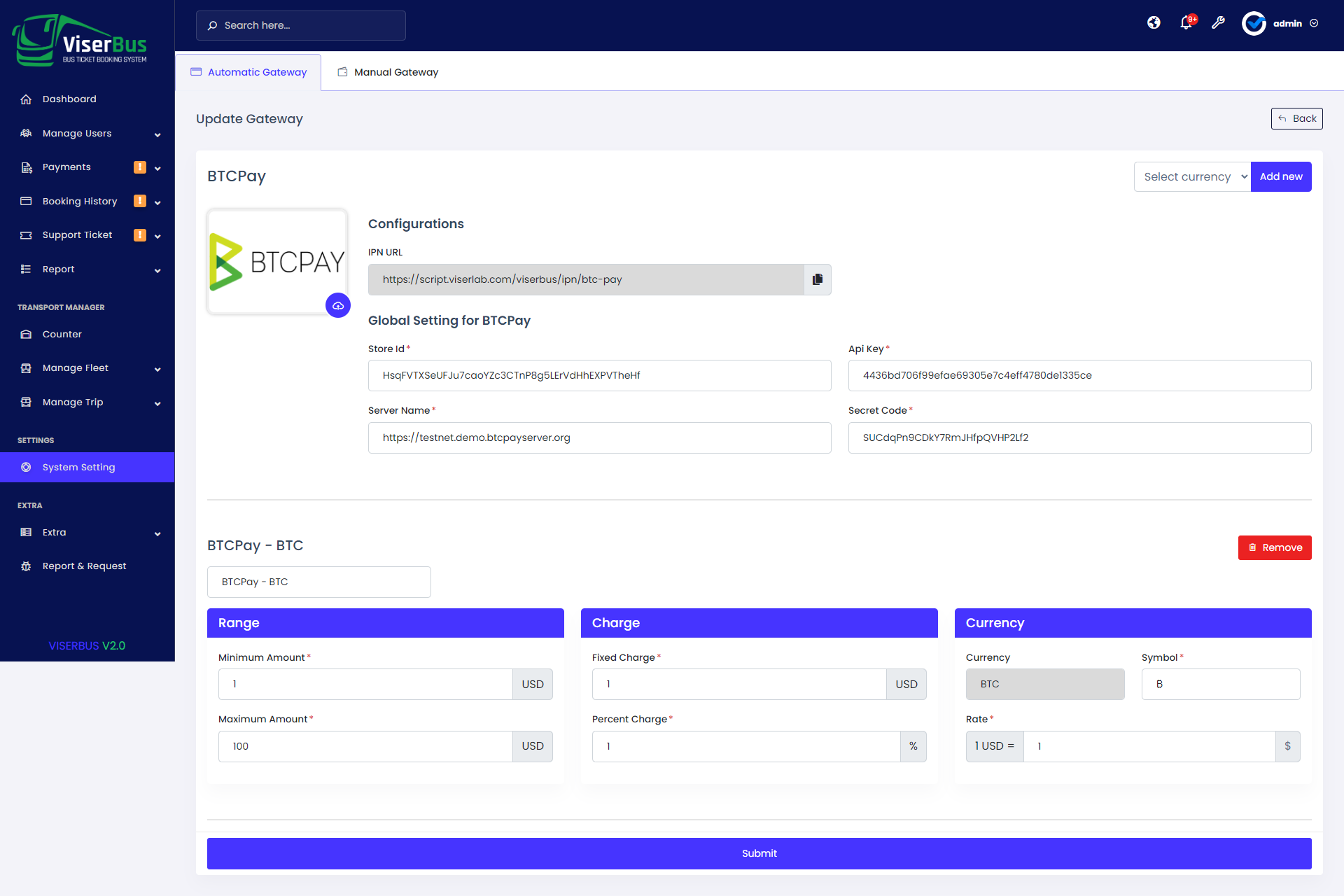Copy the IPN URL using the copy icon
The height and width of the screenshot is (896, 1344).
(x=816, y=279)
